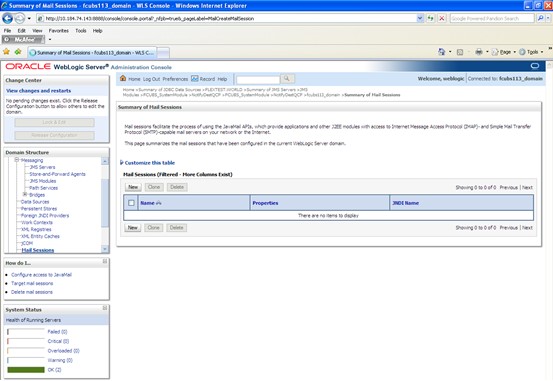Go forward with the browser Forward arrow
Screen dimensions: 553x381
[20, 18]
